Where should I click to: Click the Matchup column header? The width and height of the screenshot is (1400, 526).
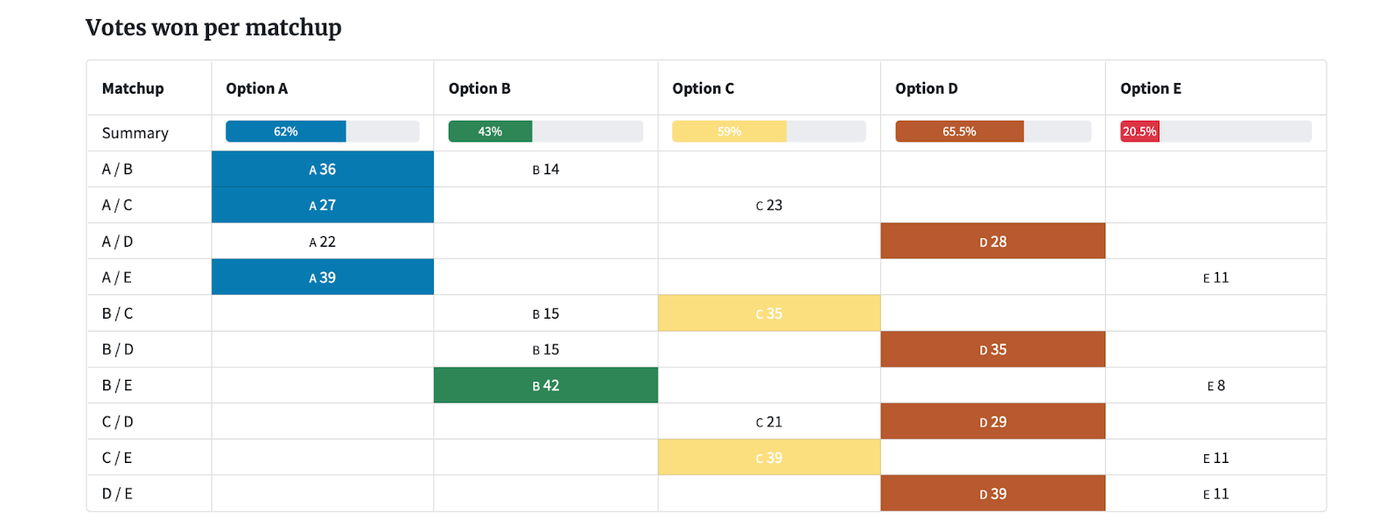pyautogui.click(x=133, y=88)
